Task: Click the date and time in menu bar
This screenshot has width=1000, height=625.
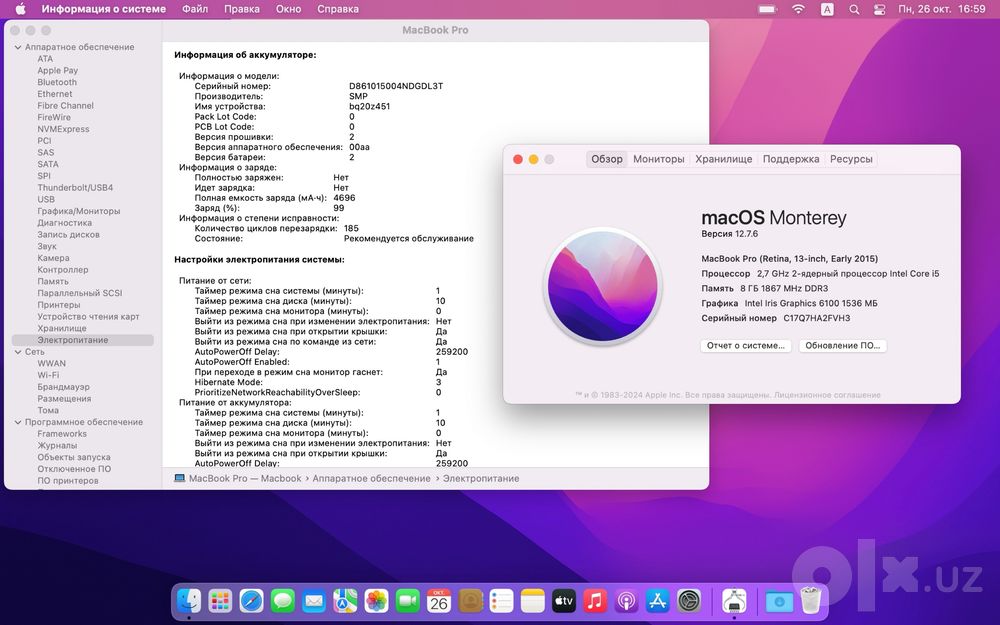Action: pyautogui.click(x=942, y=9)
